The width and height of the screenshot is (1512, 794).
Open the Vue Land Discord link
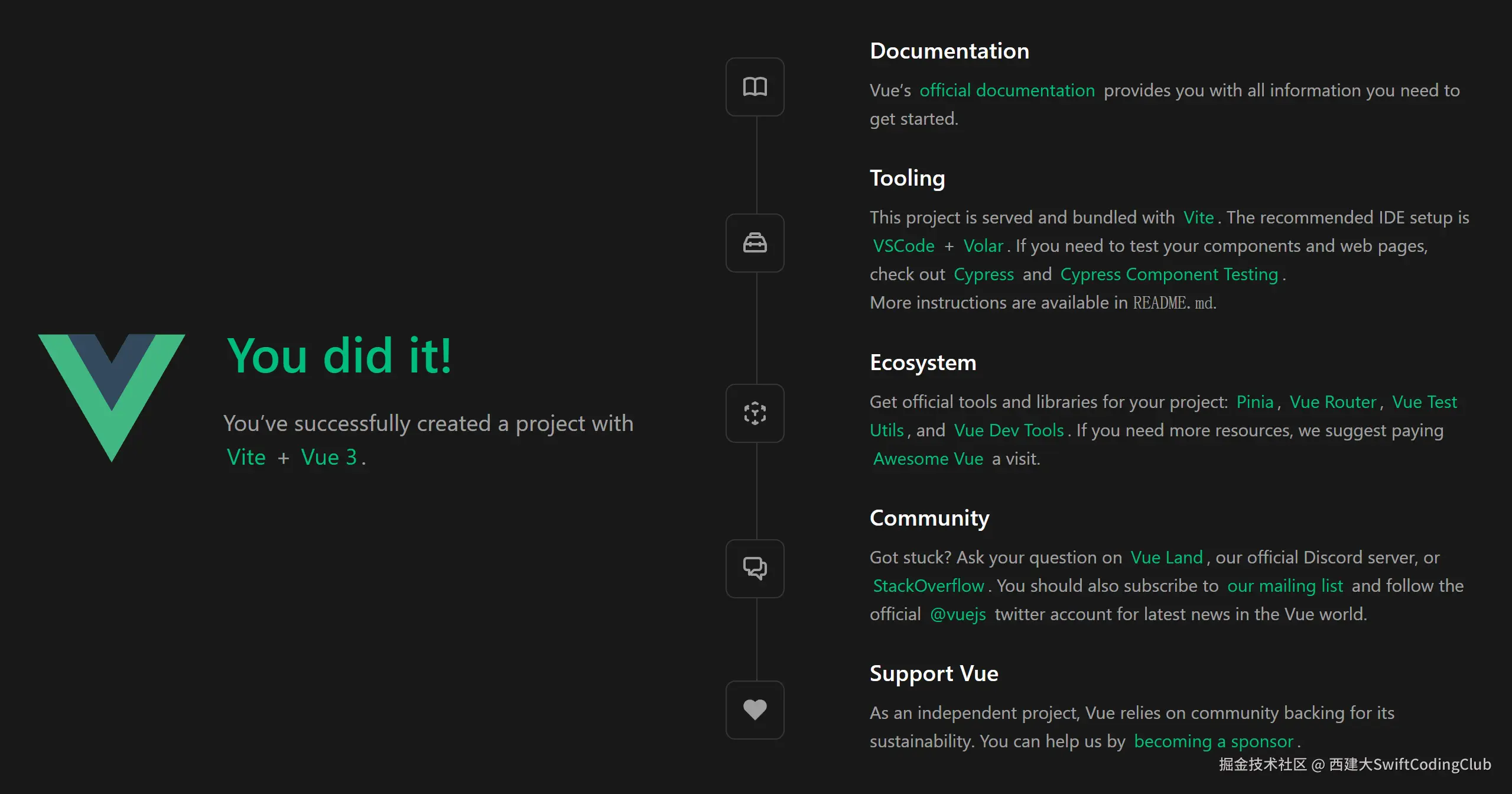click(x=1166, y=558)
